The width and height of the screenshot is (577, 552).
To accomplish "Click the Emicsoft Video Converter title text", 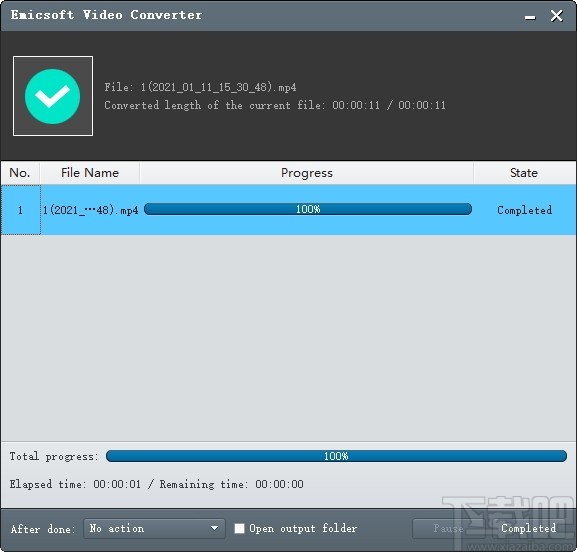I will pos(106,15).
